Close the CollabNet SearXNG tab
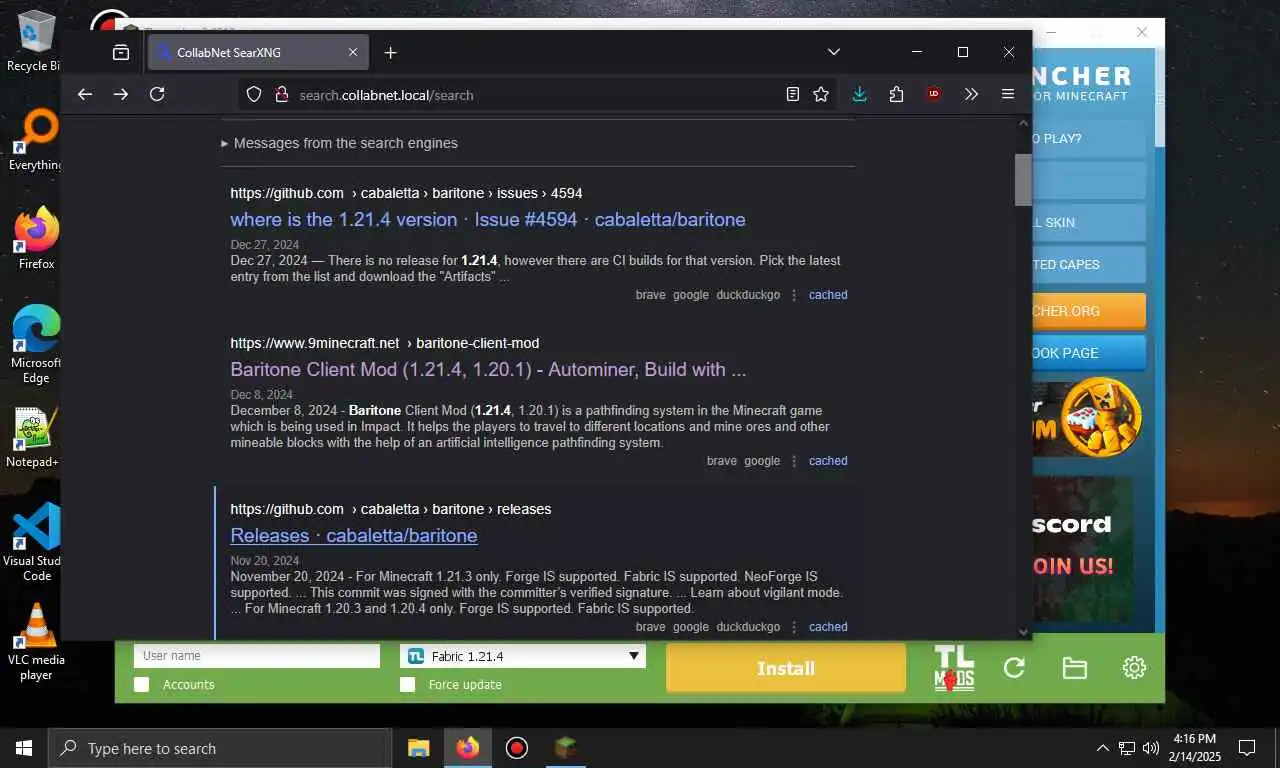 [353, 52]
